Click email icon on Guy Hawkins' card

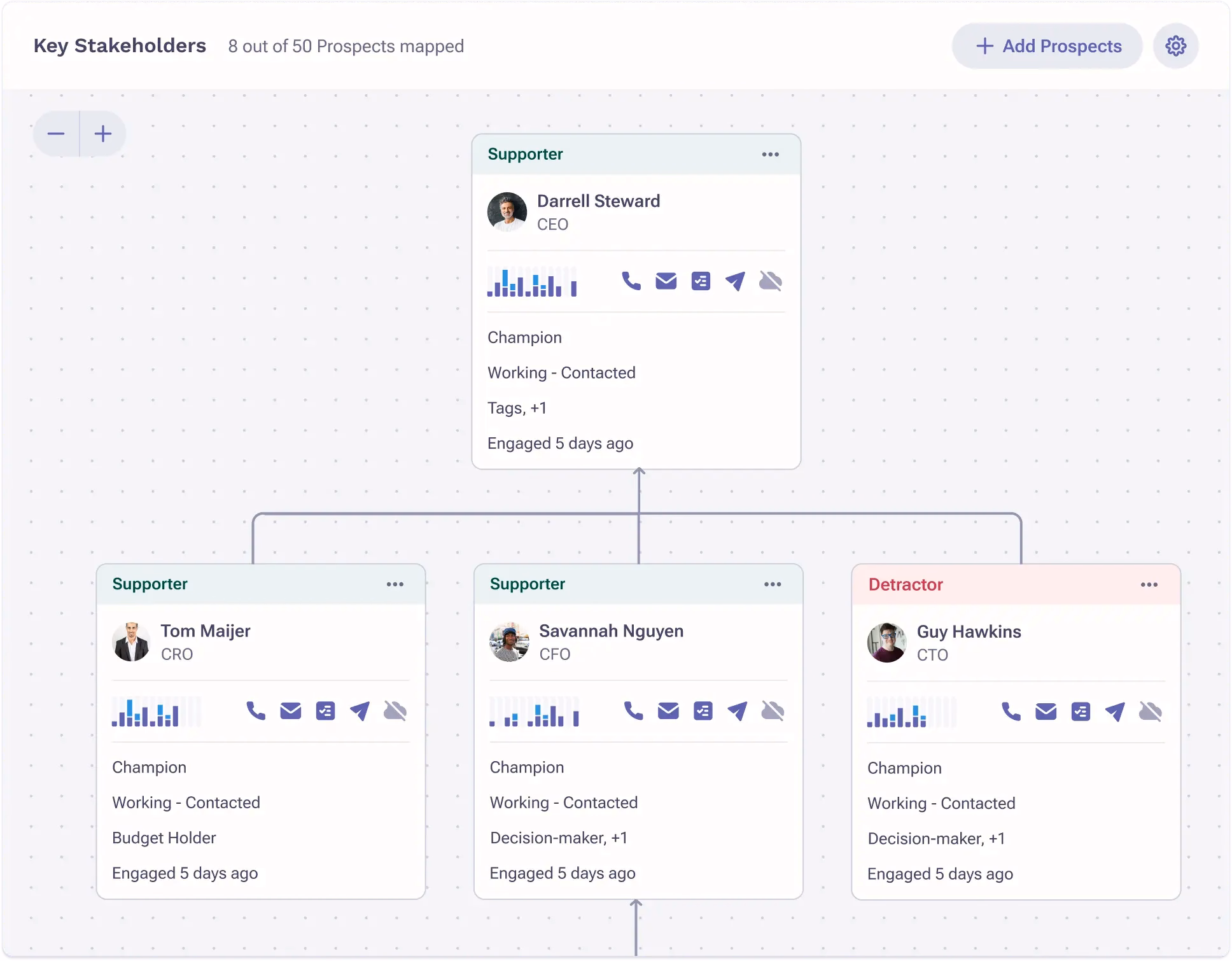click(1046, 712)
